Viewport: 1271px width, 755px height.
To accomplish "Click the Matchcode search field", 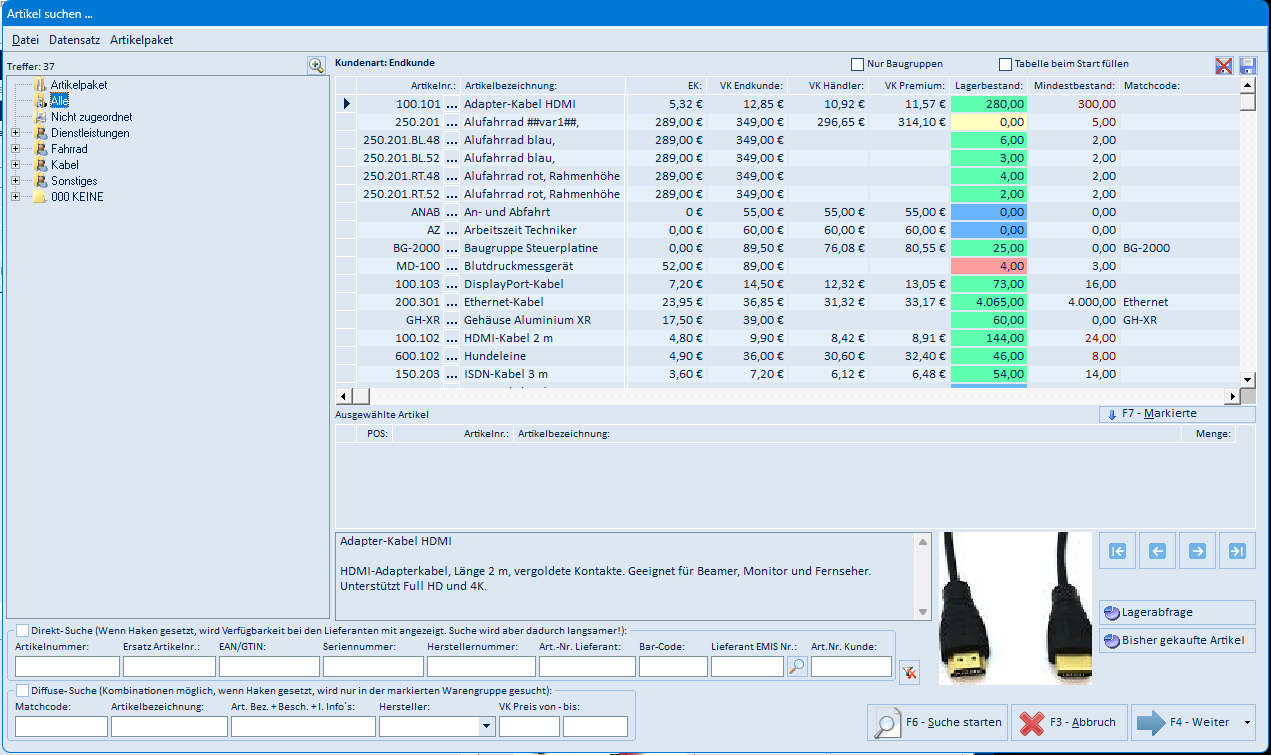I will [62, 727].
